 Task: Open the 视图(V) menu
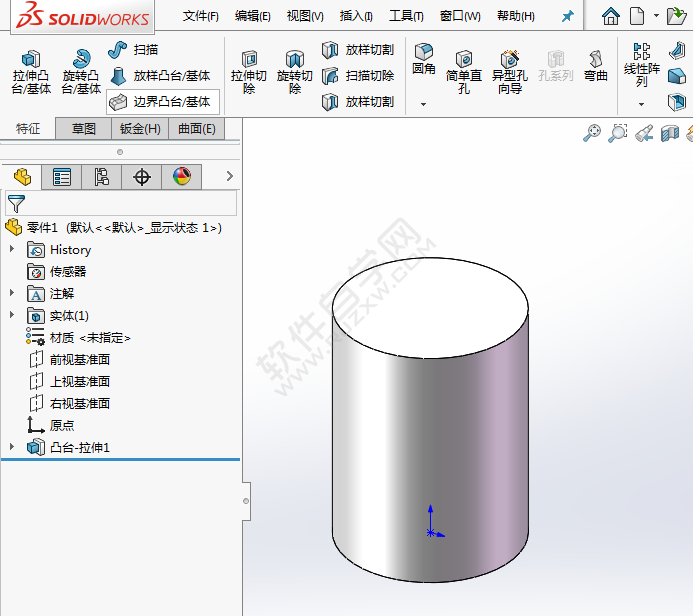pyautogui.click(x=305, y=16)
